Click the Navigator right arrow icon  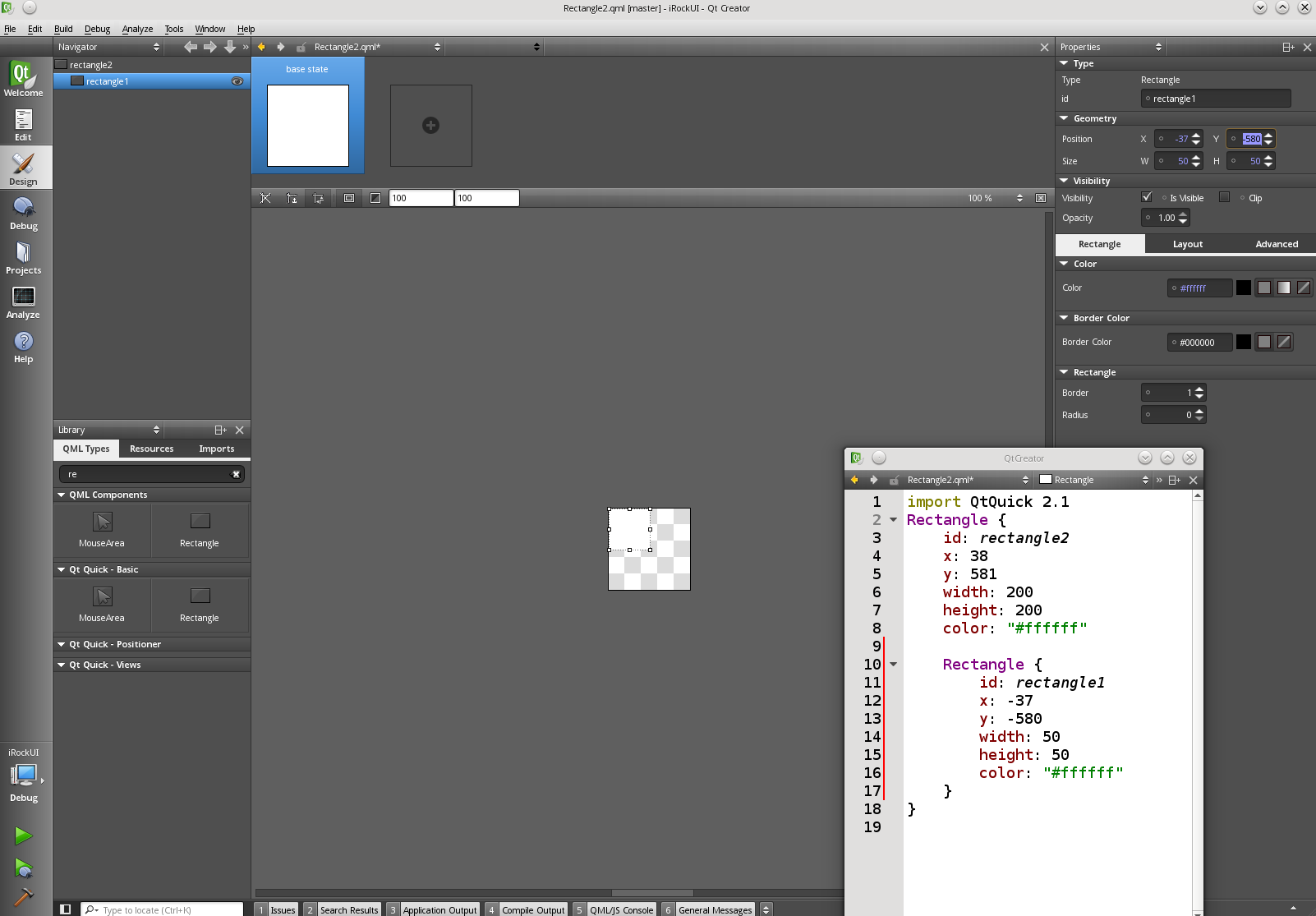click(x=210, y=47)
